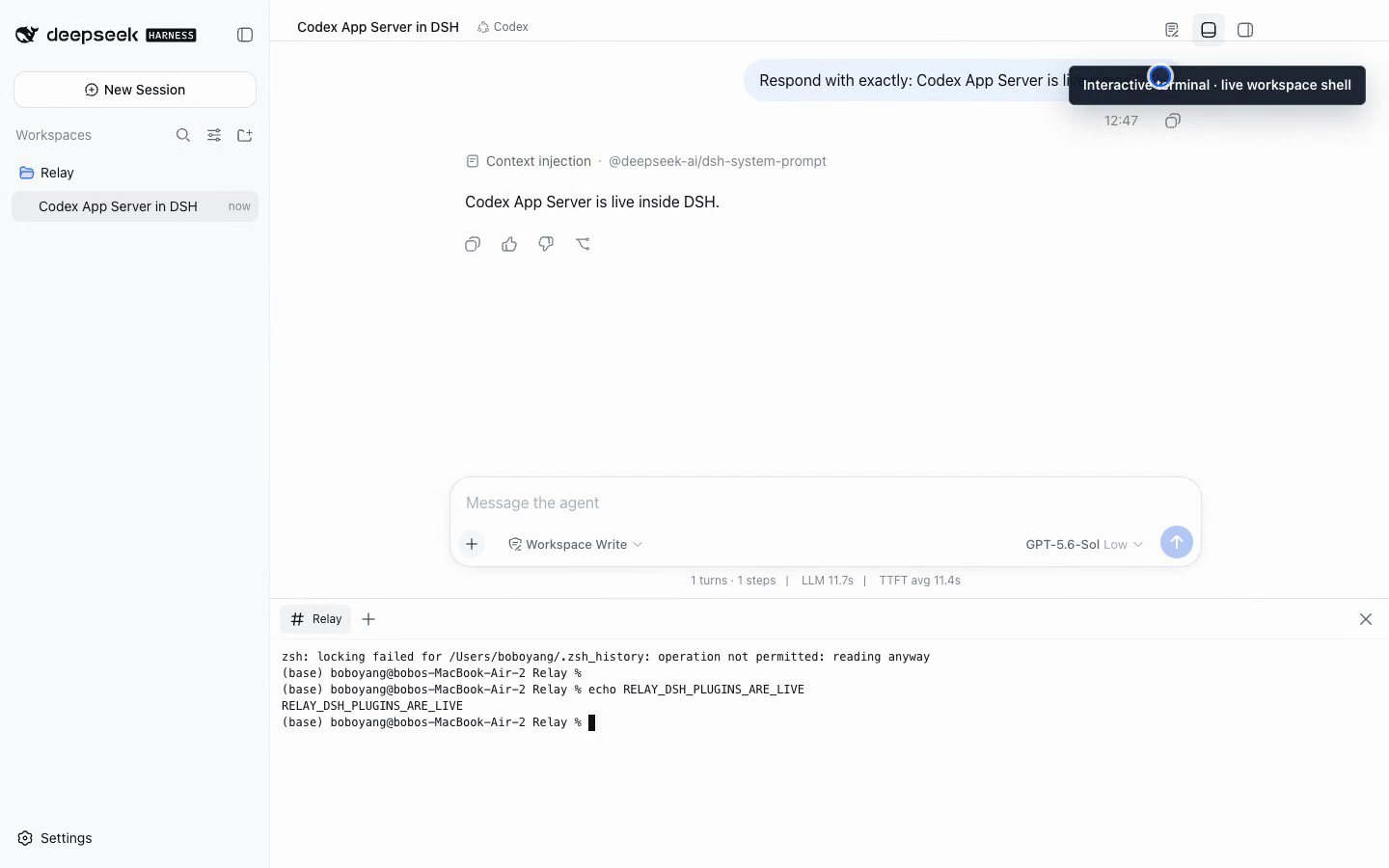Start a New Session
Screen dimensions: 1389x868
pyautogui.click(x=135, y=90)
